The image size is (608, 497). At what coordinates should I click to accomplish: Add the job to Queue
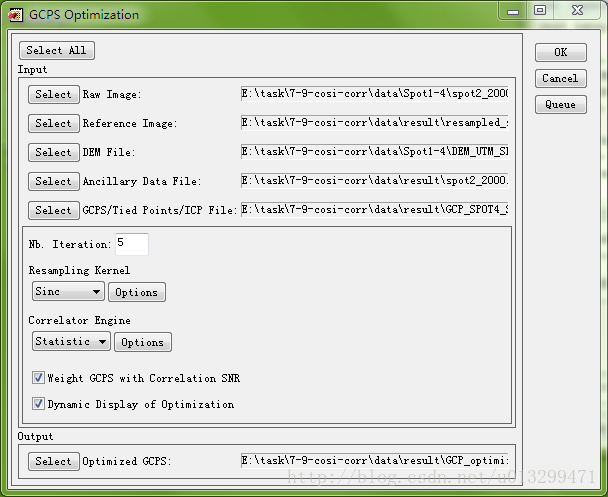[x=561, y=105]
